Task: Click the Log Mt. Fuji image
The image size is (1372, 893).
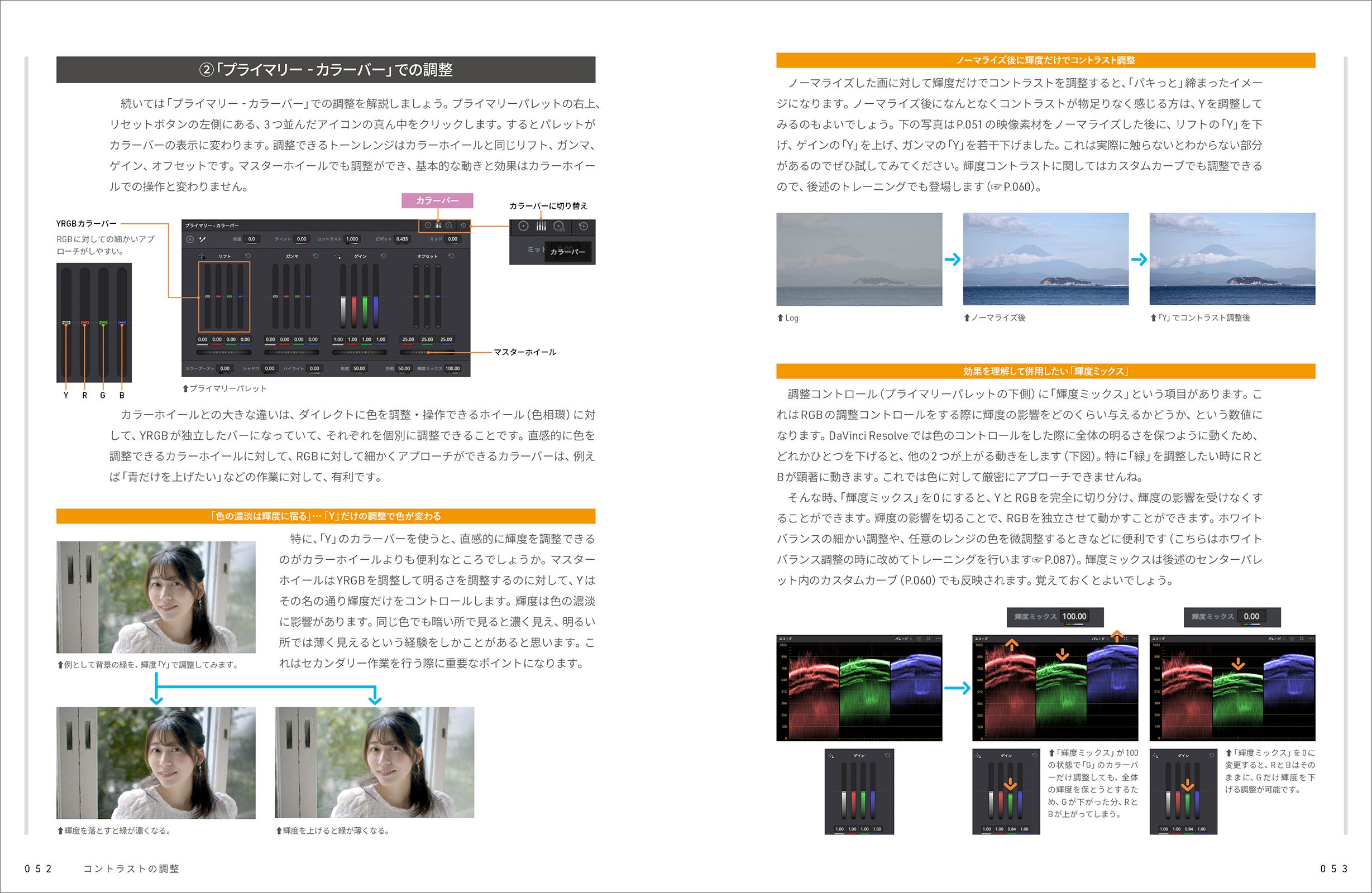Action: tap(859, 260)
